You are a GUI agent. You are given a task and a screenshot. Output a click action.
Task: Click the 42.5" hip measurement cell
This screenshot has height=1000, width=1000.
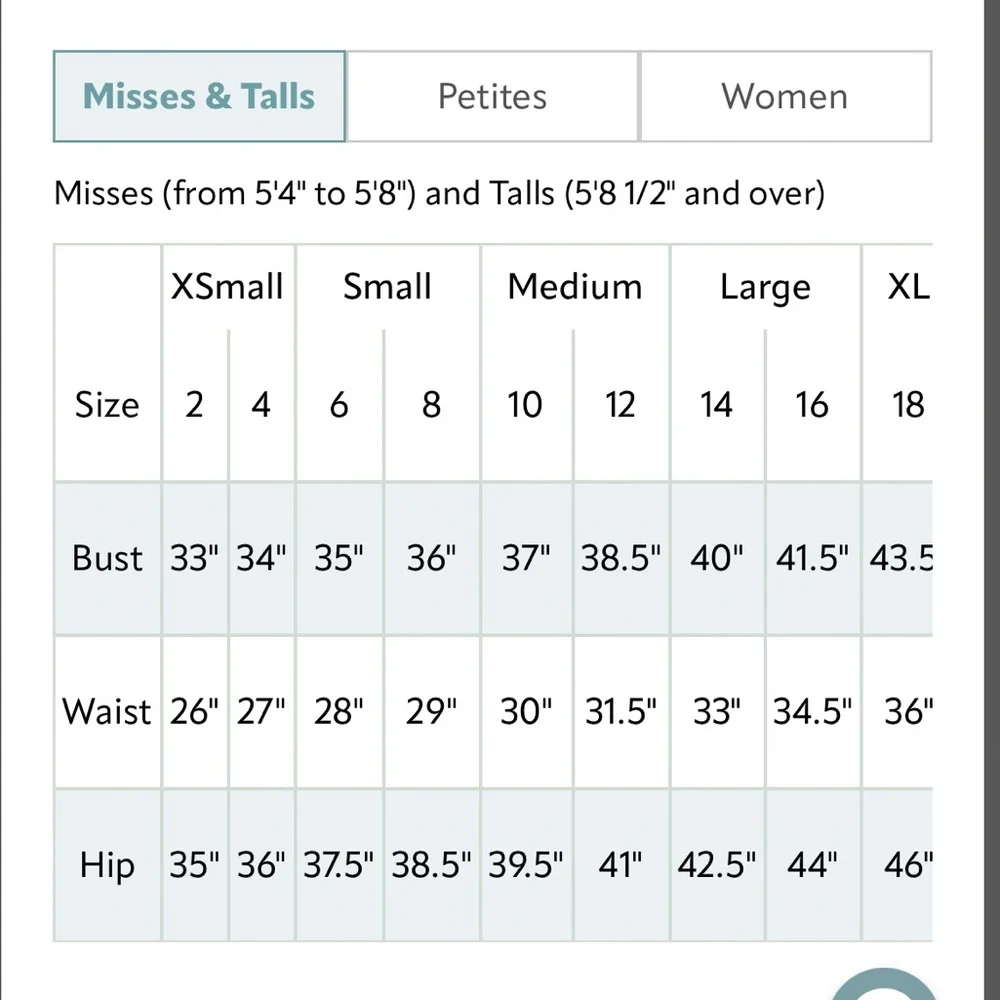[x=716, y=865]
